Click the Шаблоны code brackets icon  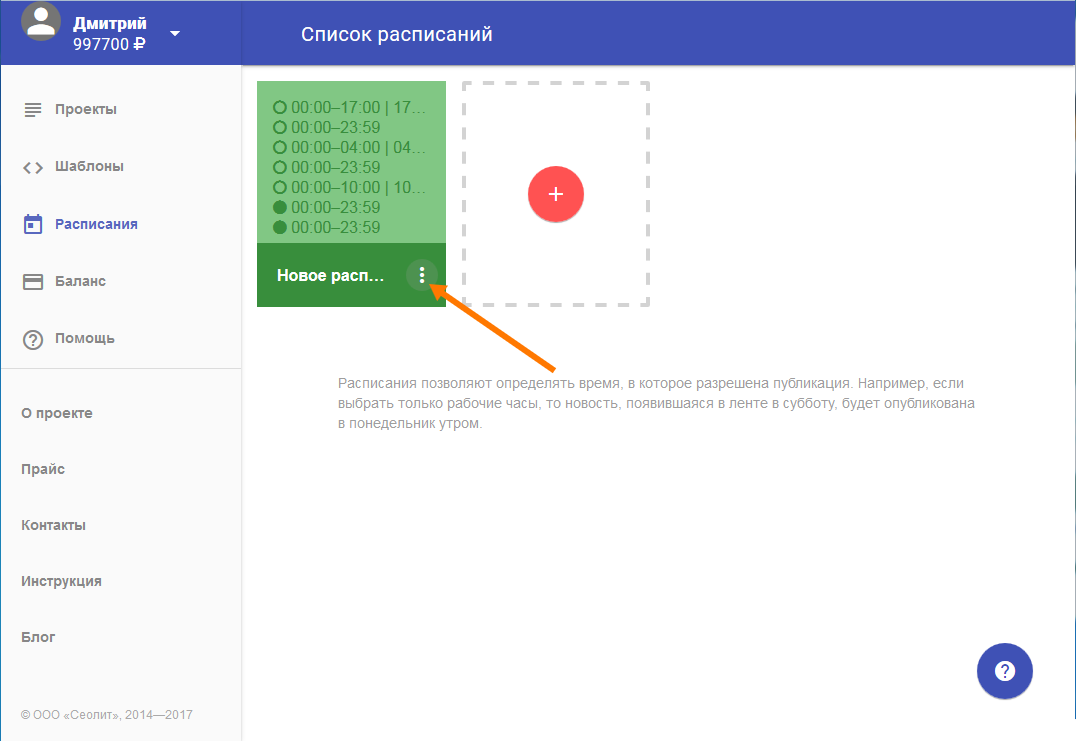click(x=33, y=167)
